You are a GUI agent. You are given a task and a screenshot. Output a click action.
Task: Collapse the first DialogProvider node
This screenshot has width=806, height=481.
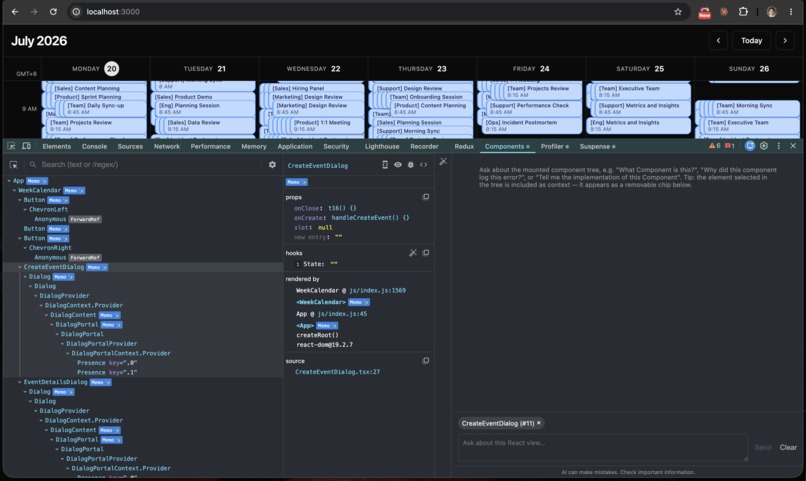click(36, 296)
